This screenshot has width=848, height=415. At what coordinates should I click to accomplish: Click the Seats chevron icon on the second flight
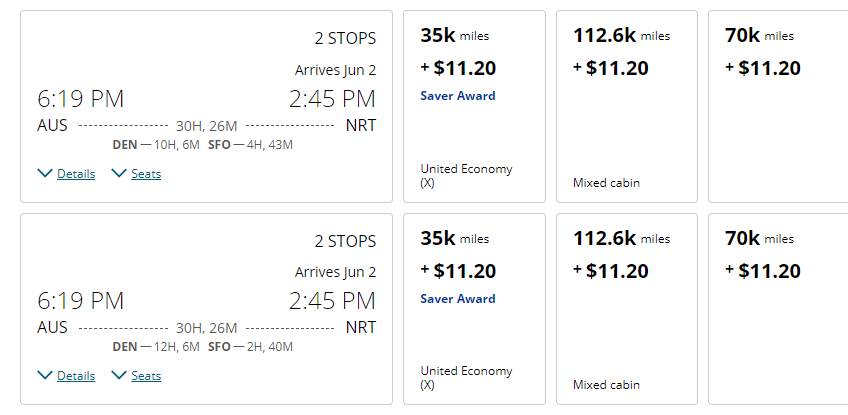click(x=119, y=376)
